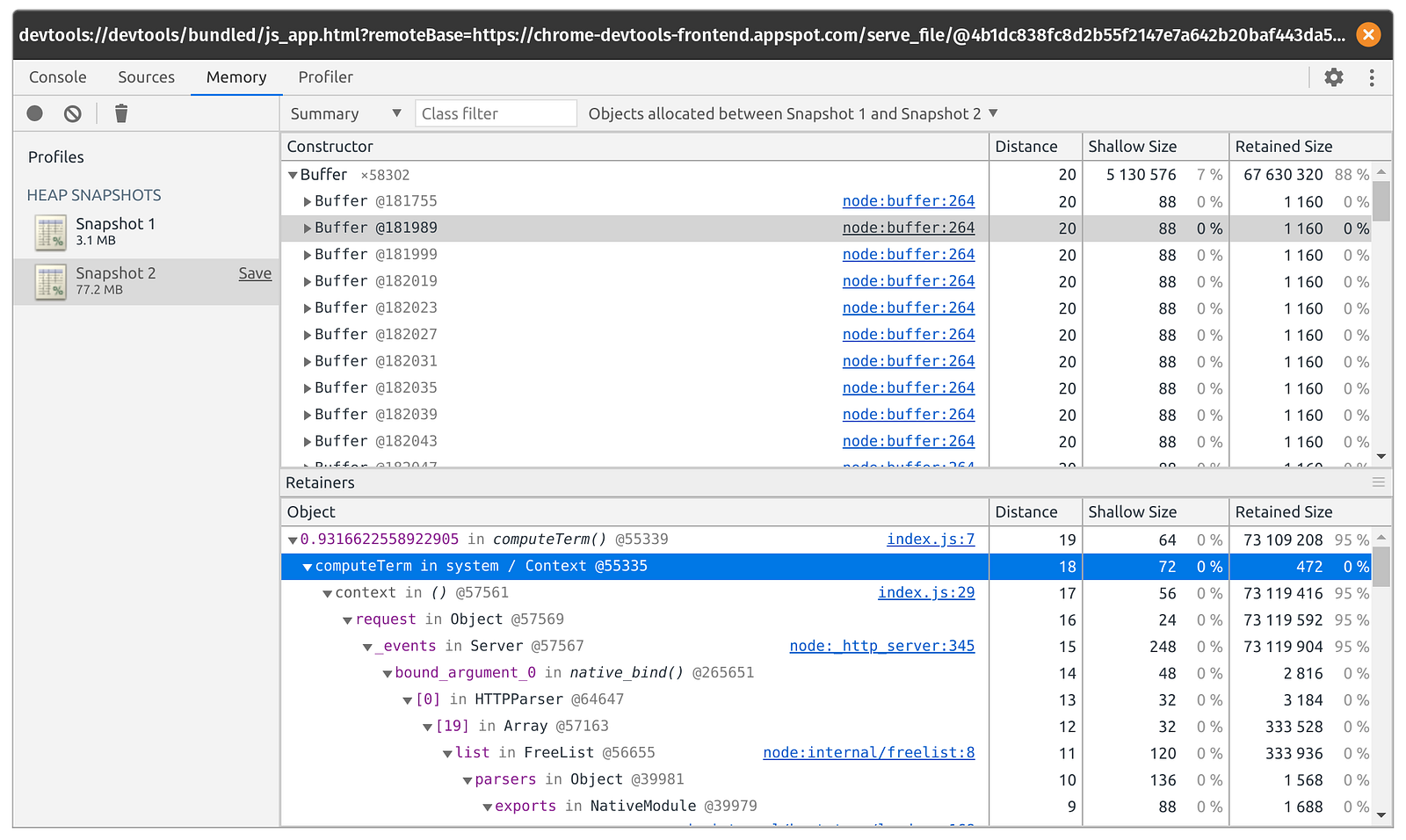Sort retainers by Object column header
This screenshot has height=840, width=1406.
[635, 512]
